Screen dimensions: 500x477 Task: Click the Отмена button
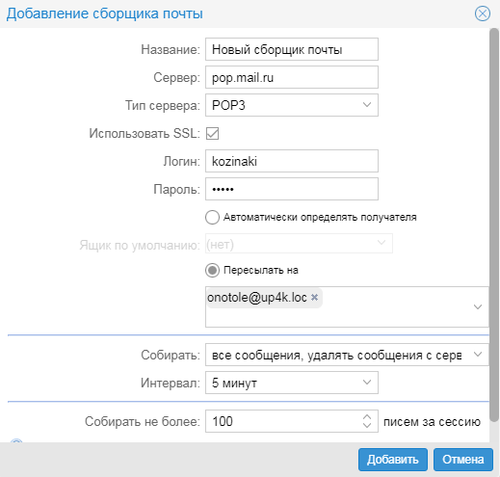click(463, 460)
